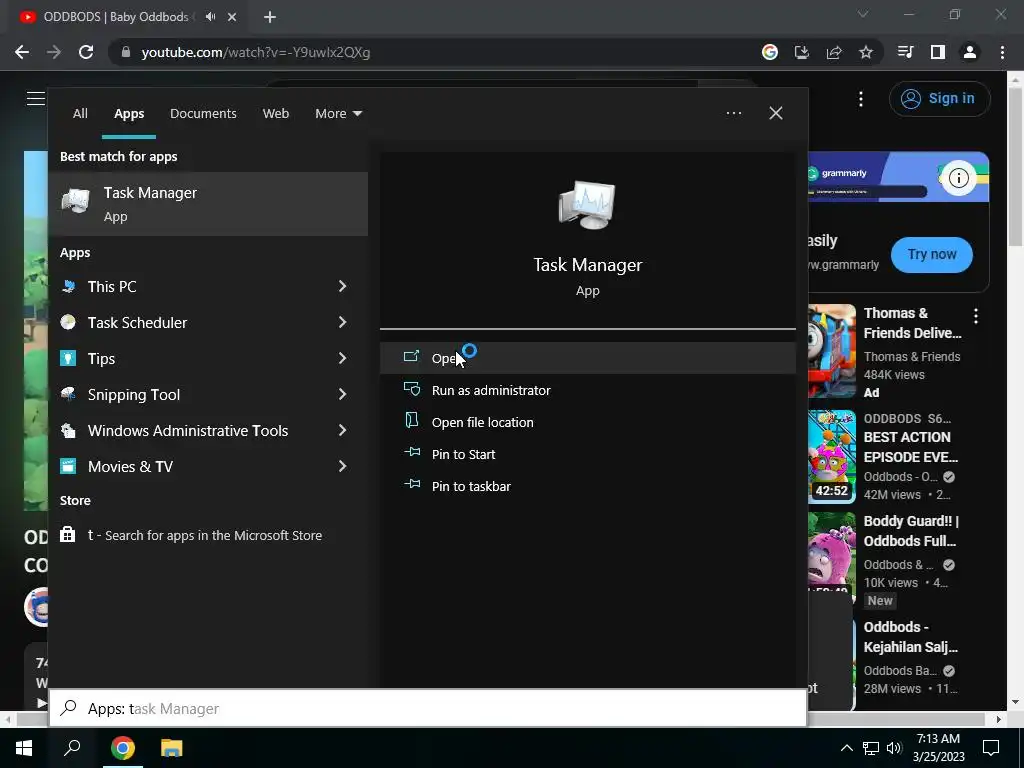Screen dimensions: 1024x768
Task: Click the ad info icon
Action: 958,177
